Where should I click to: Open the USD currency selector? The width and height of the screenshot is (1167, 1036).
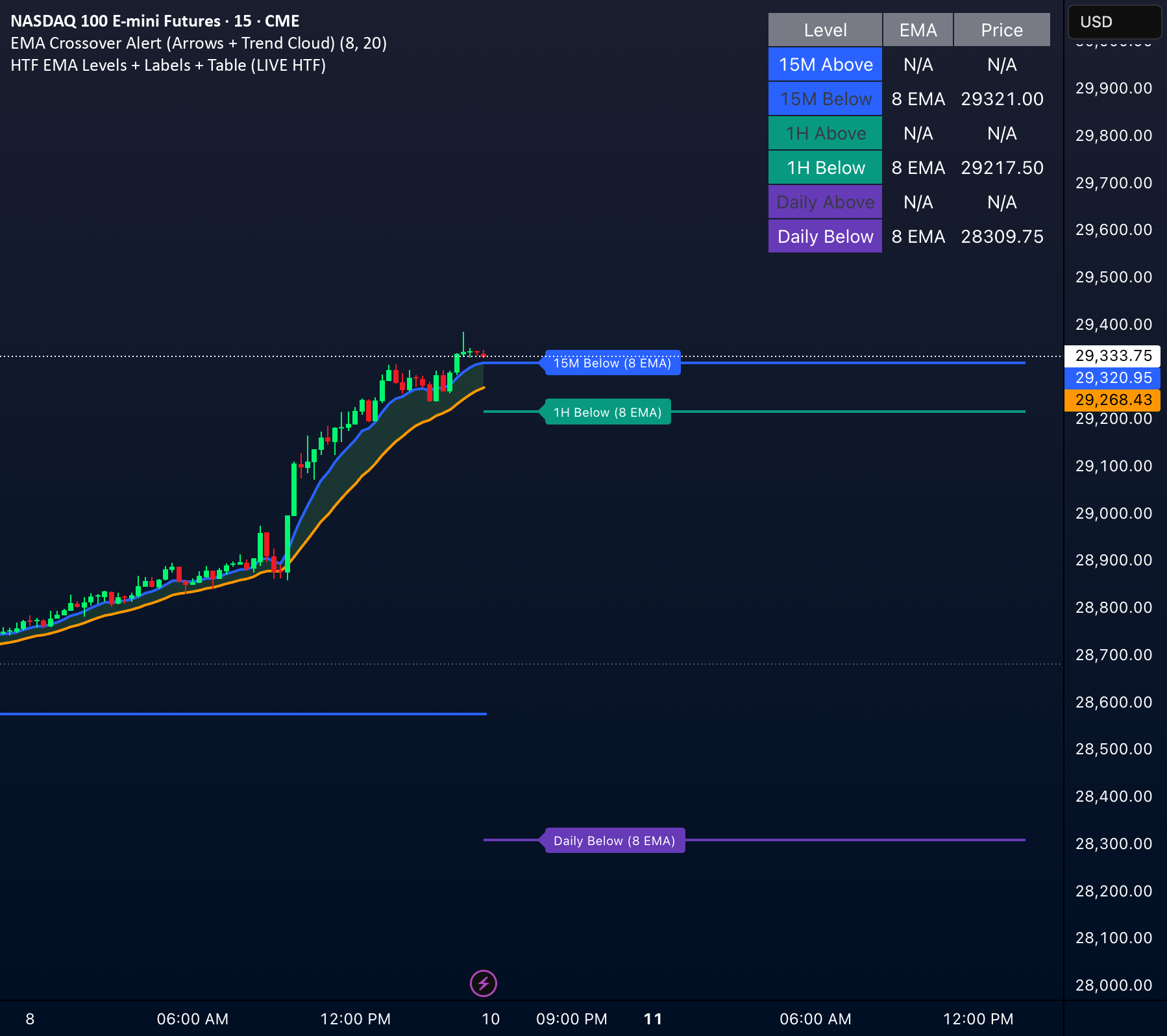pos(1114,22)
